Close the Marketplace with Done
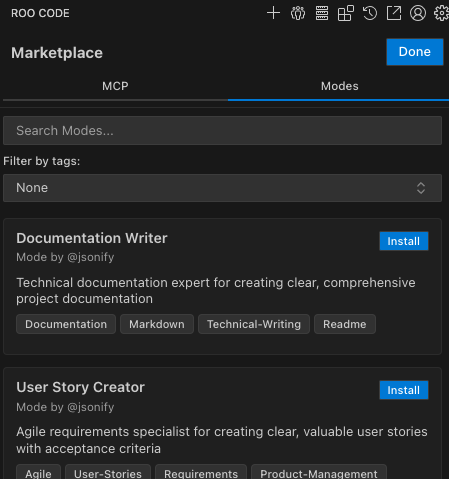 click(415, 52)
